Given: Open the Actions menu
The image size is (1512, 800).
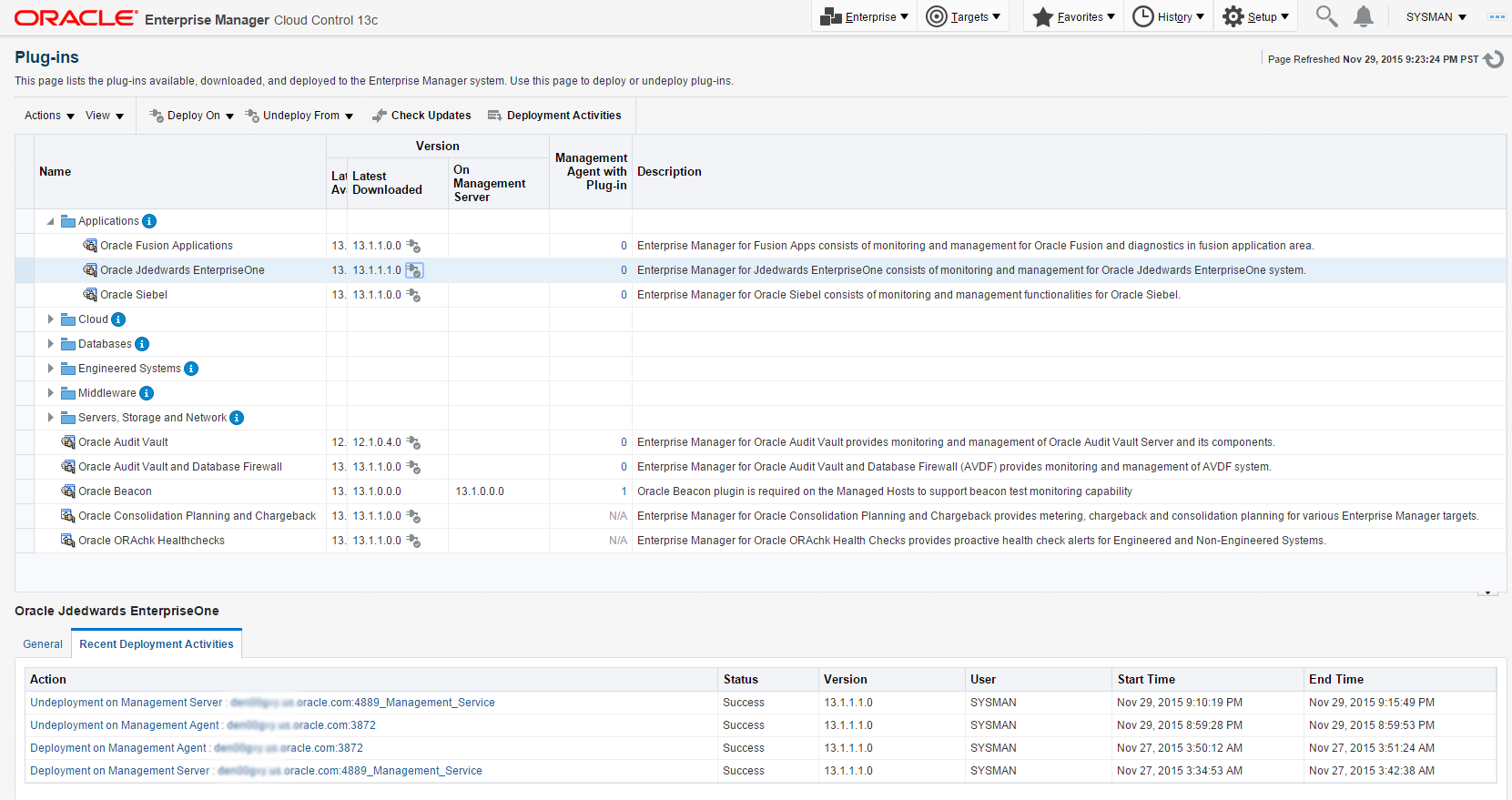Looking at the screenshot, I should point(49,116).
